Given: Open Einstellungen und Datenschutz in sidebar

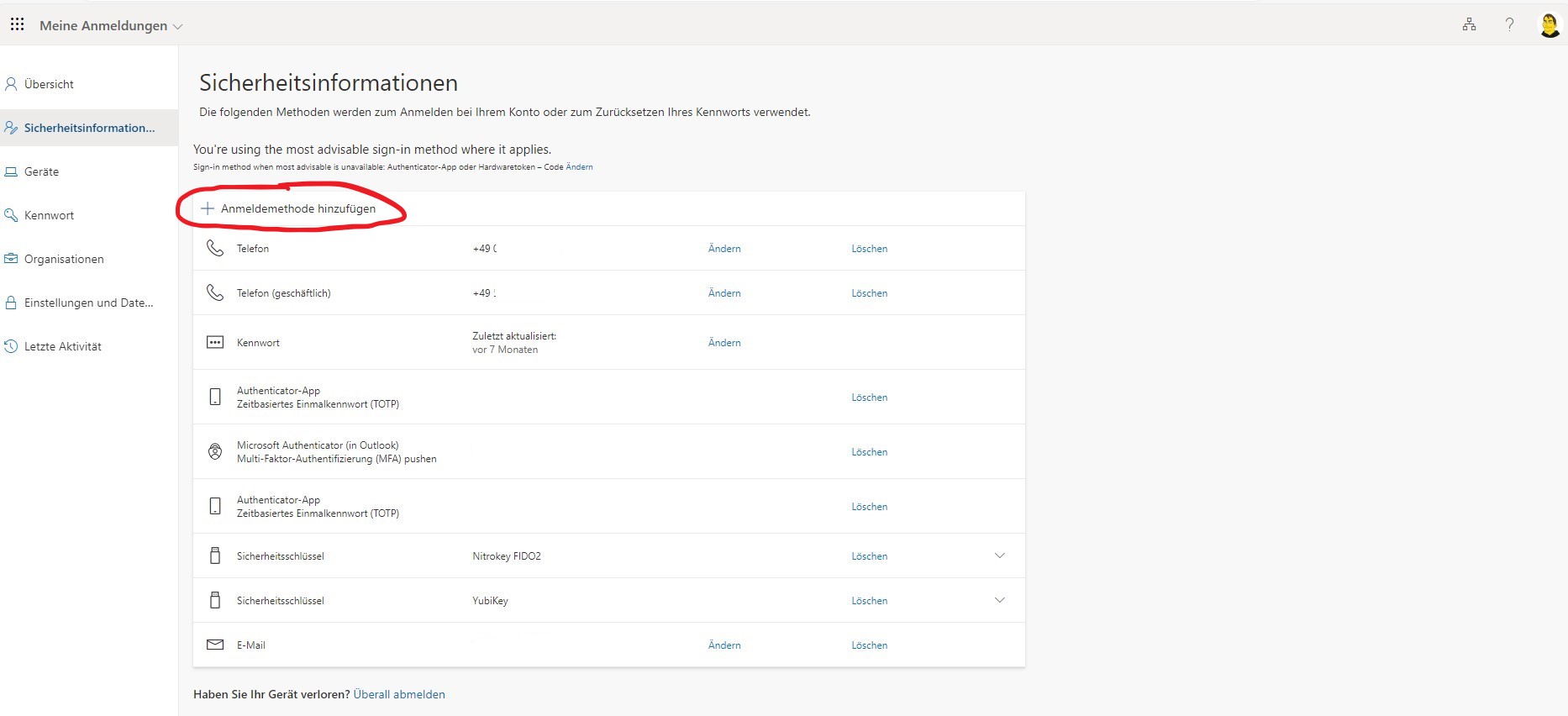Looking at the screenshot, I should (88, 303).
